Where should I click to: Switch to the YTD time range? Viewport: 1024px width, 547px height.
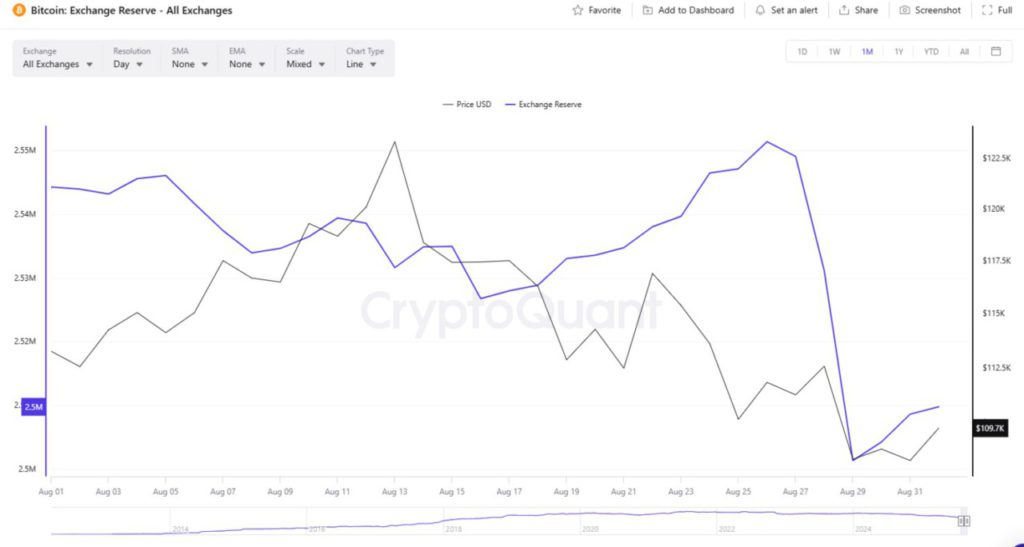pyautogui.click(x=931, y=52)
